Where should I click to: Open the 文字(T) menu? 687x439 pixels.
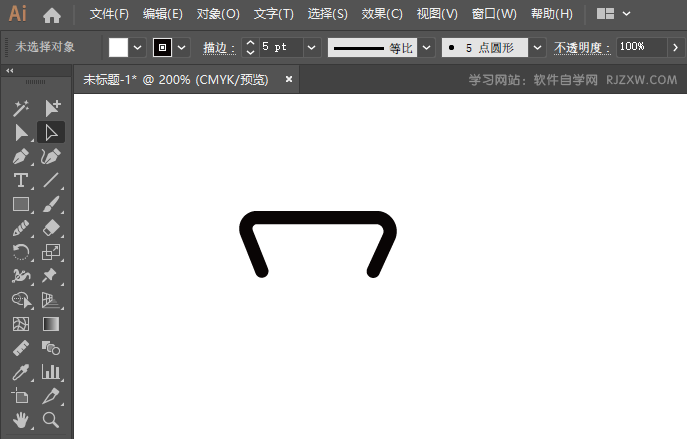point(273,14)
